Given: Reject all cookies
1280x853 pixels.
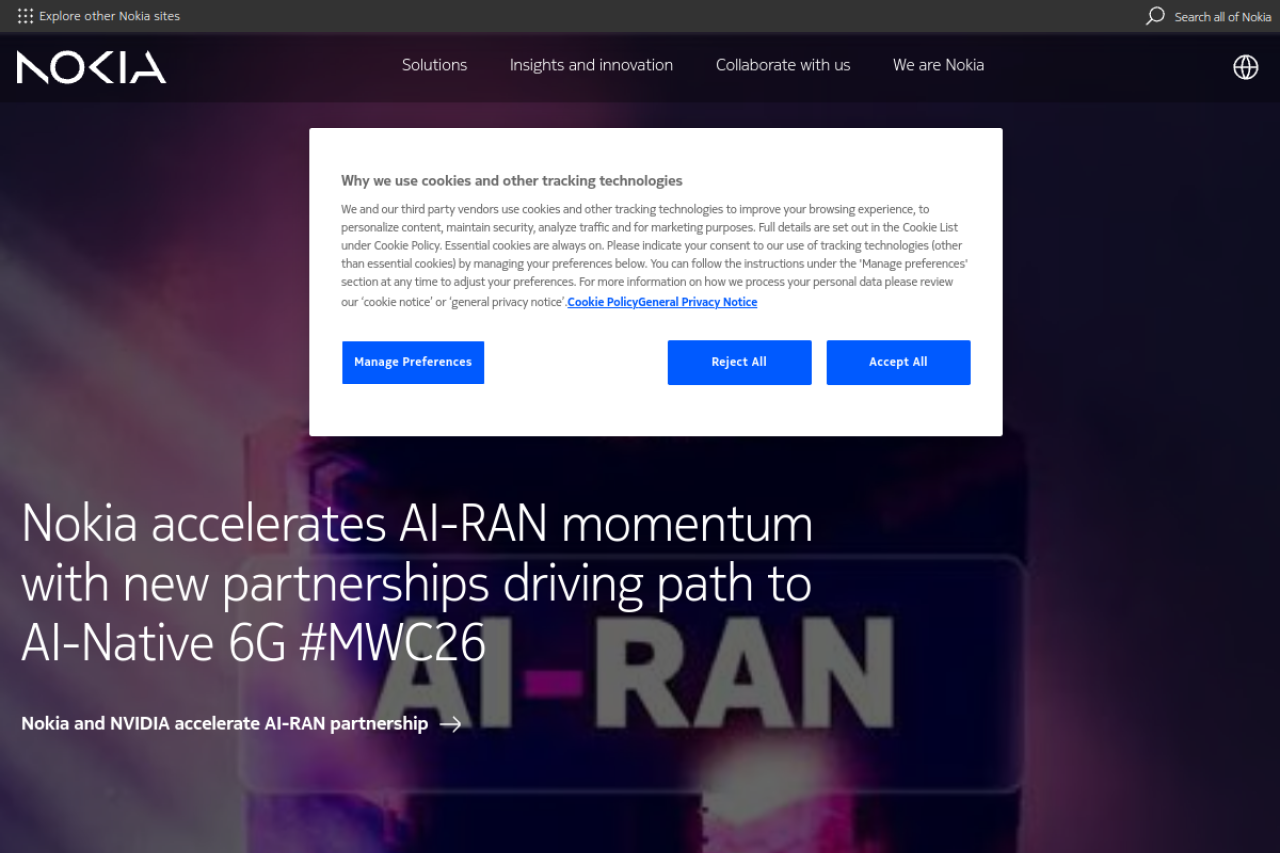Looking at the screenshot, I should point(739,362).
